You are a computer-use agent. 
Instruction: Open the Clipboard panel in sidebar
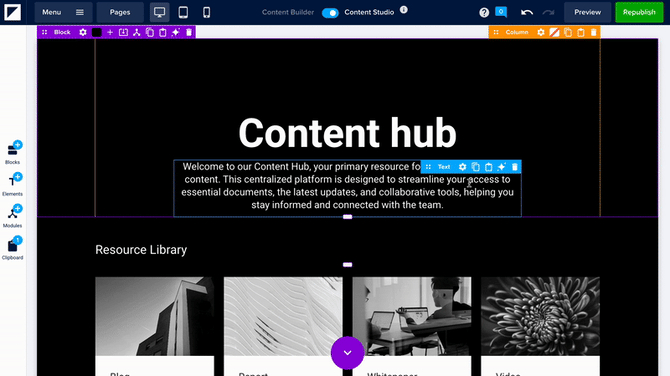[13, 248]
